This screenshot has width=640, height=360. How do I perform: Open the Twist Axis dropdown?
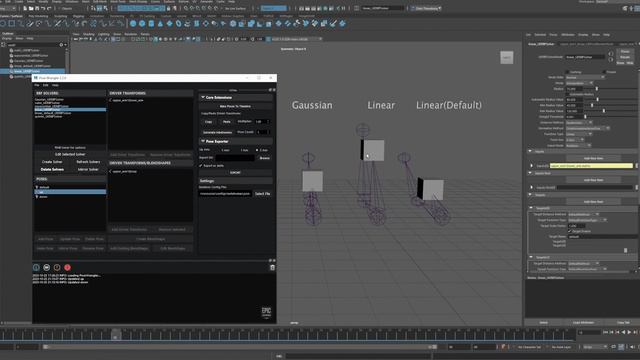pos(575,140)
